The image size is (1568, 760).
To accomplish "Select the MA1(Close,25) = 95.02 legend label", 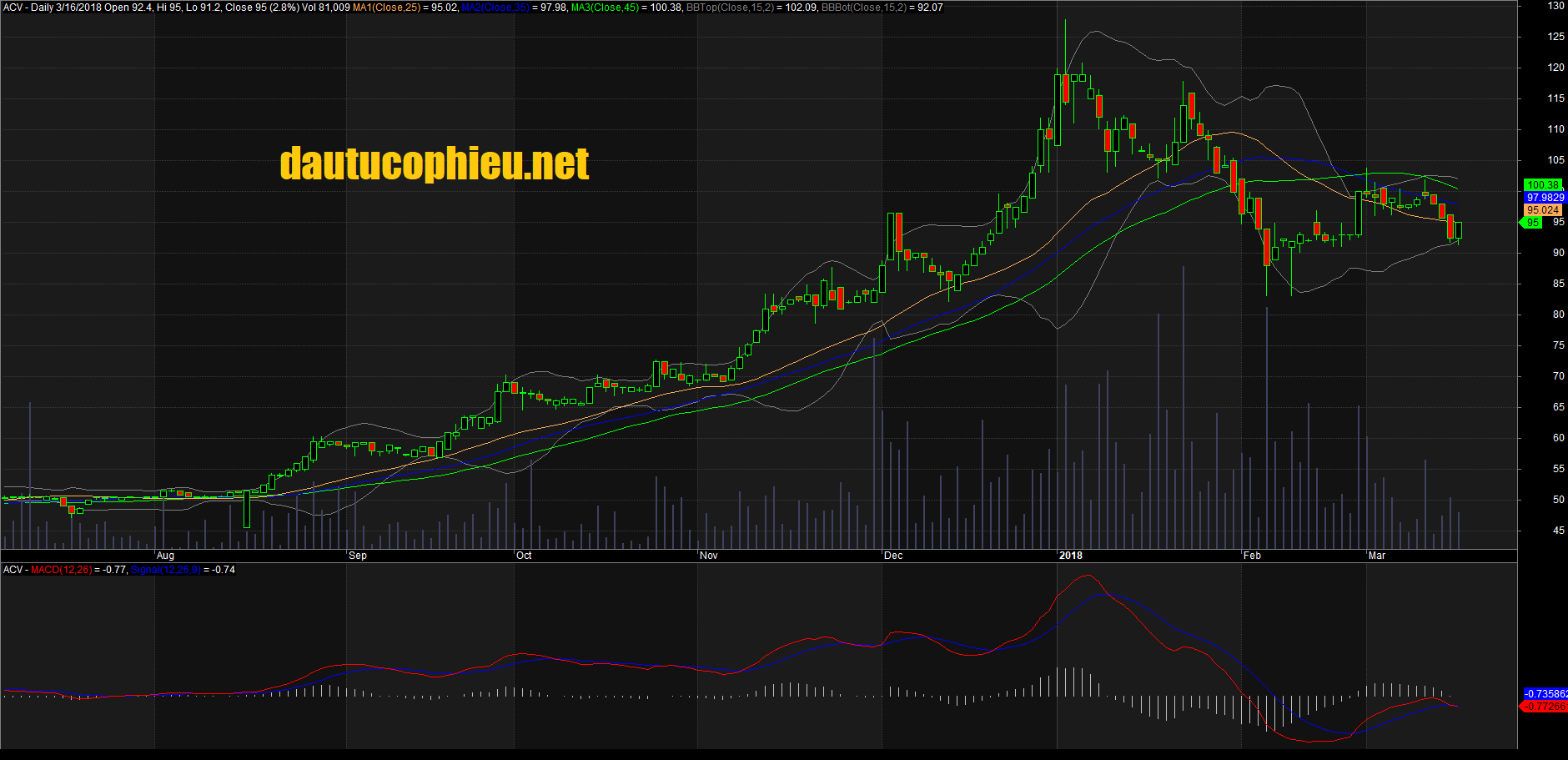I will tap(405, 8).
